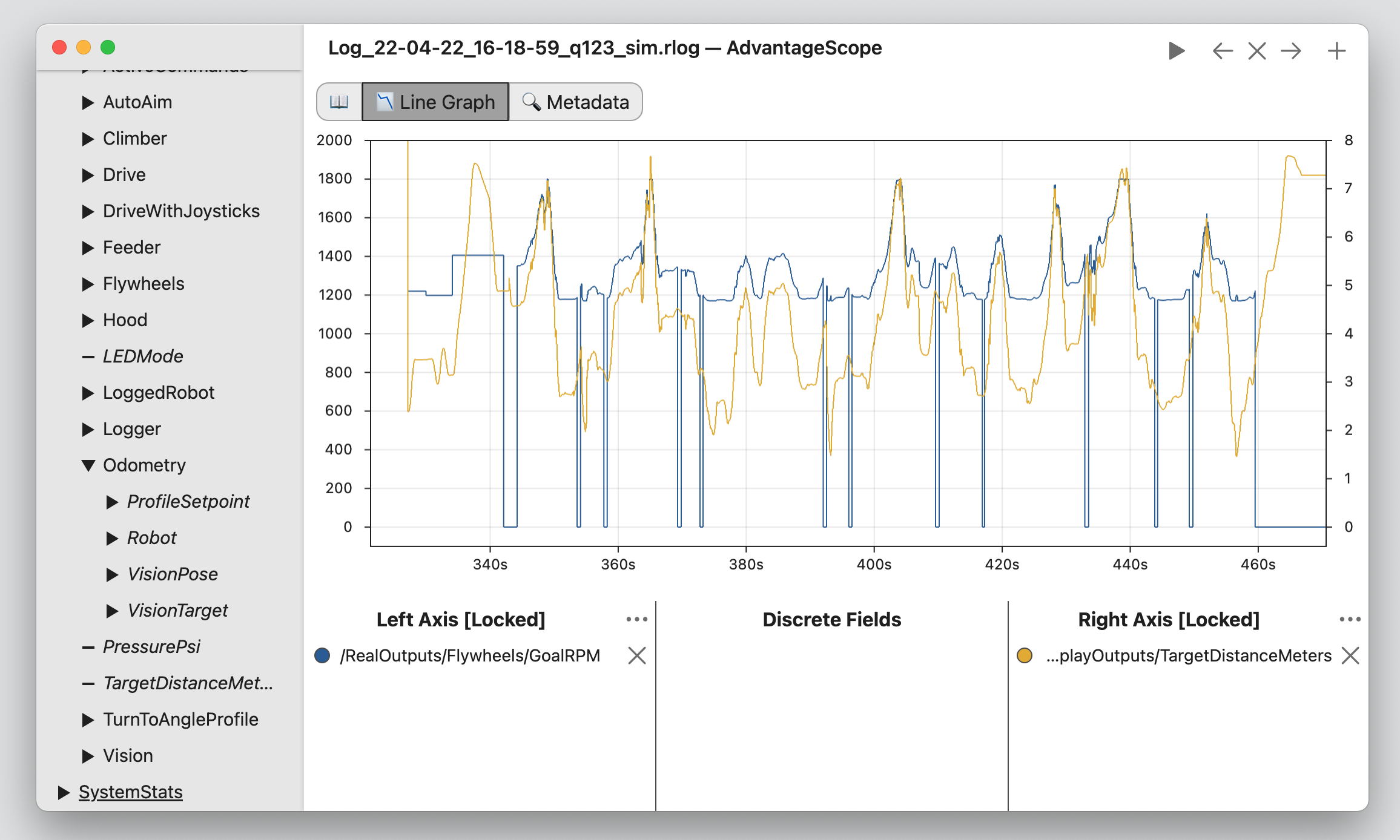Click the window title Log_22-04-22 text
Viewport: 1400px width, 840px height.
(604, 48)
